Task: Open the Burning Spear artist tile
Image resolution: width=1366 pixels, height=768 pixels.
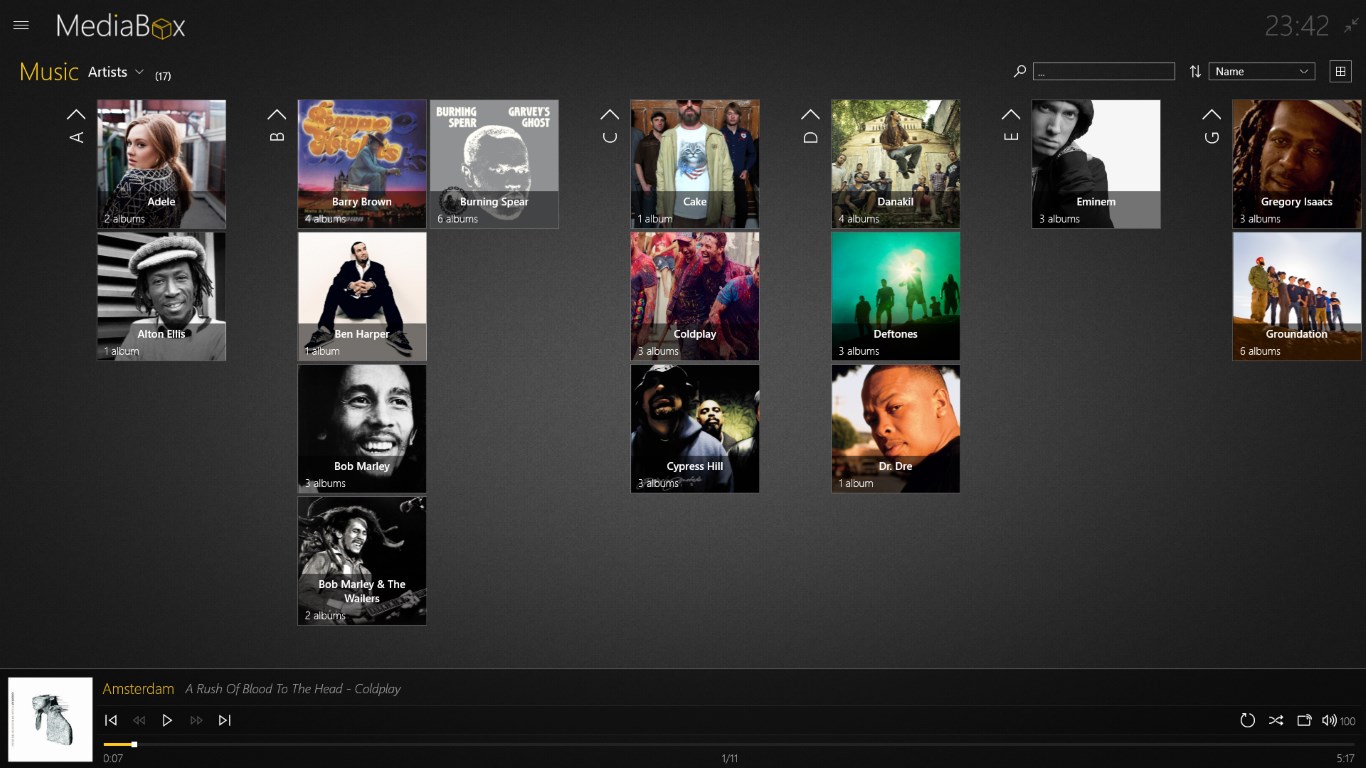Action: coord(494,164)
